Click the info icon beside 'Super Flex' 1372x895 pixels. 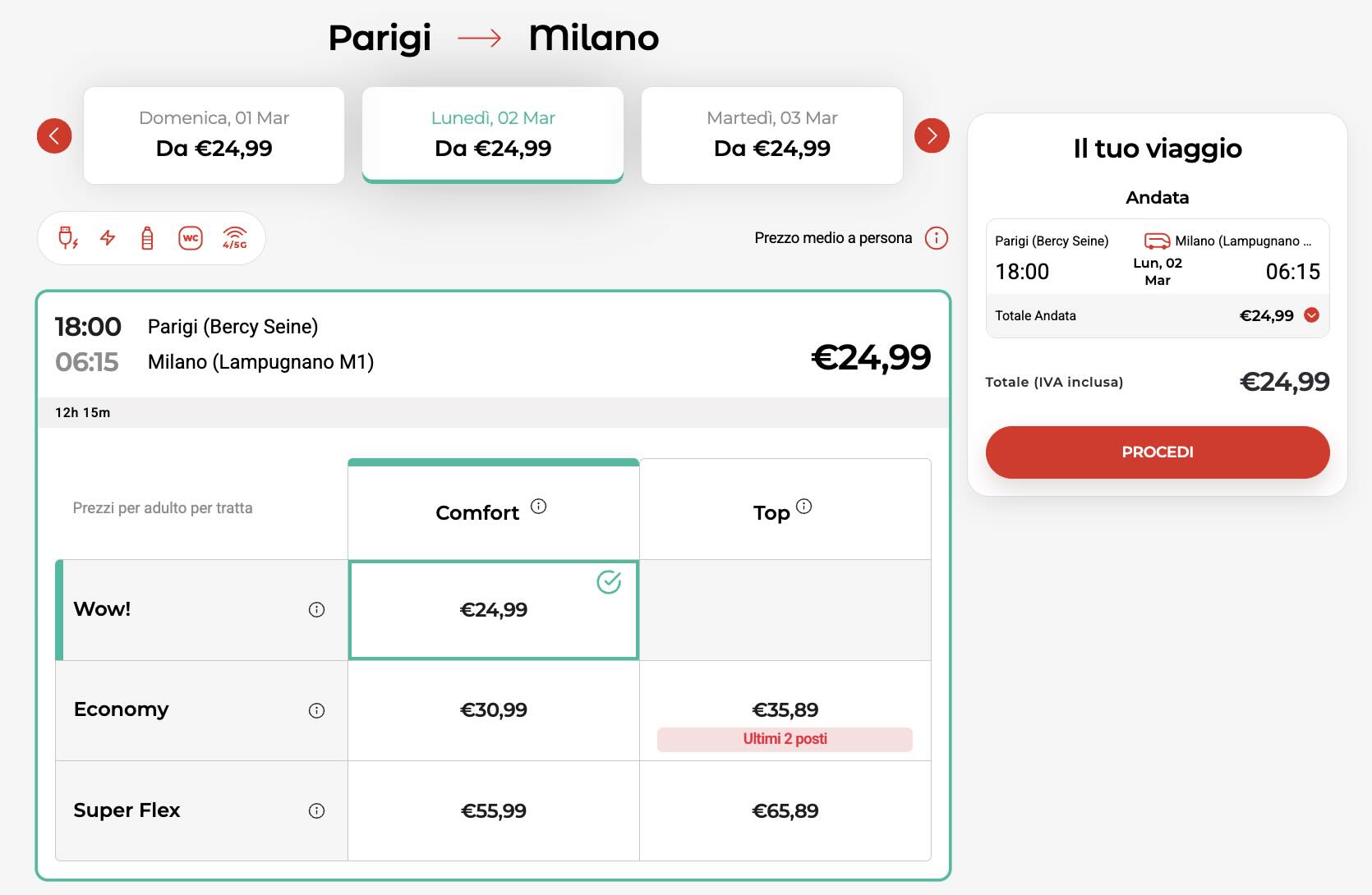[316, 810]
